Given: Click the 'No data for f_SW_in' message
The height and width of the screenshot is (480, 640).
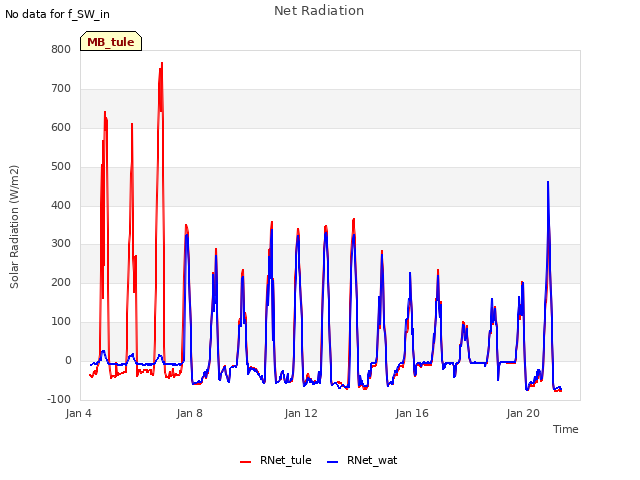Looking at the screenshot, I should 57,14.
